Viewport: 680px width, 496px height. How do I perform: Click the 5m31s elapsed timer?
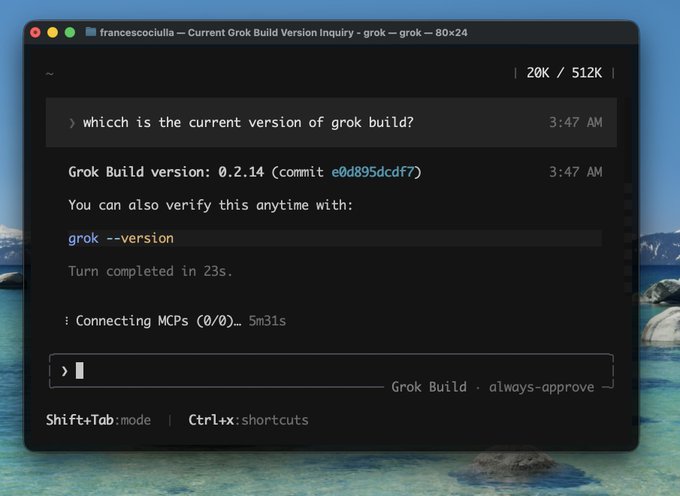point(267,321)
